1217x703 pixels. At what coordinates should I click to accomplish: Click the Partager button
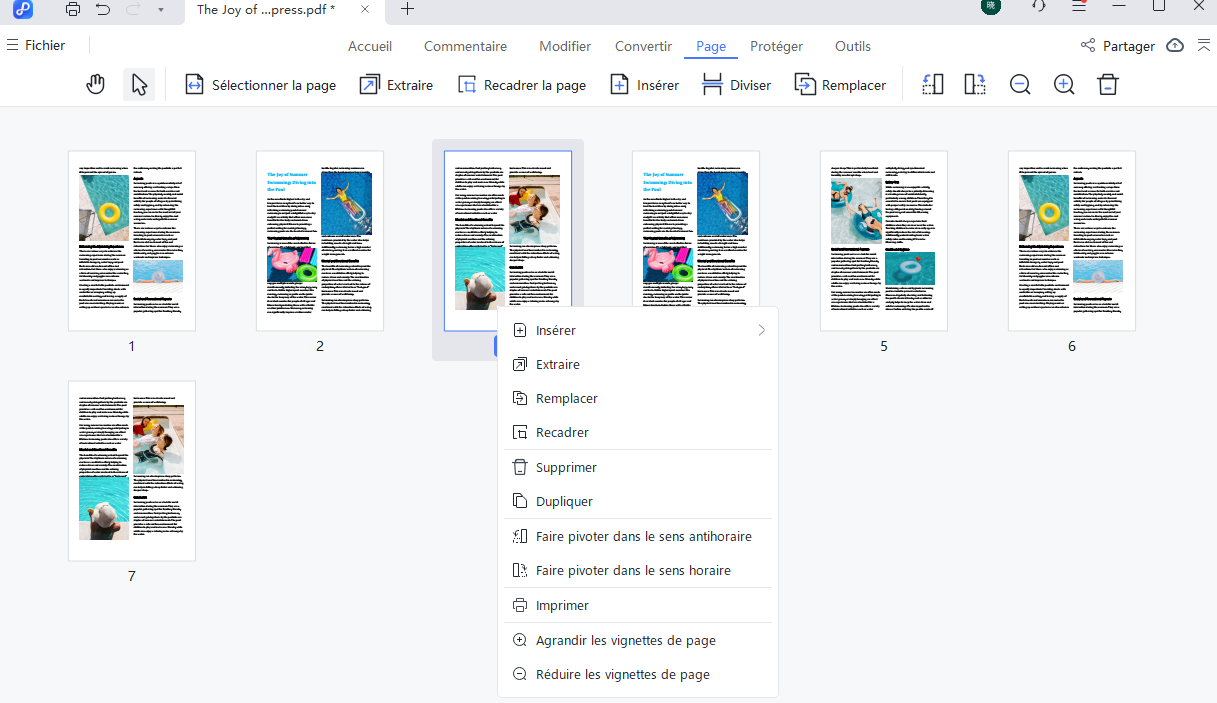[x=1118, y=46]
